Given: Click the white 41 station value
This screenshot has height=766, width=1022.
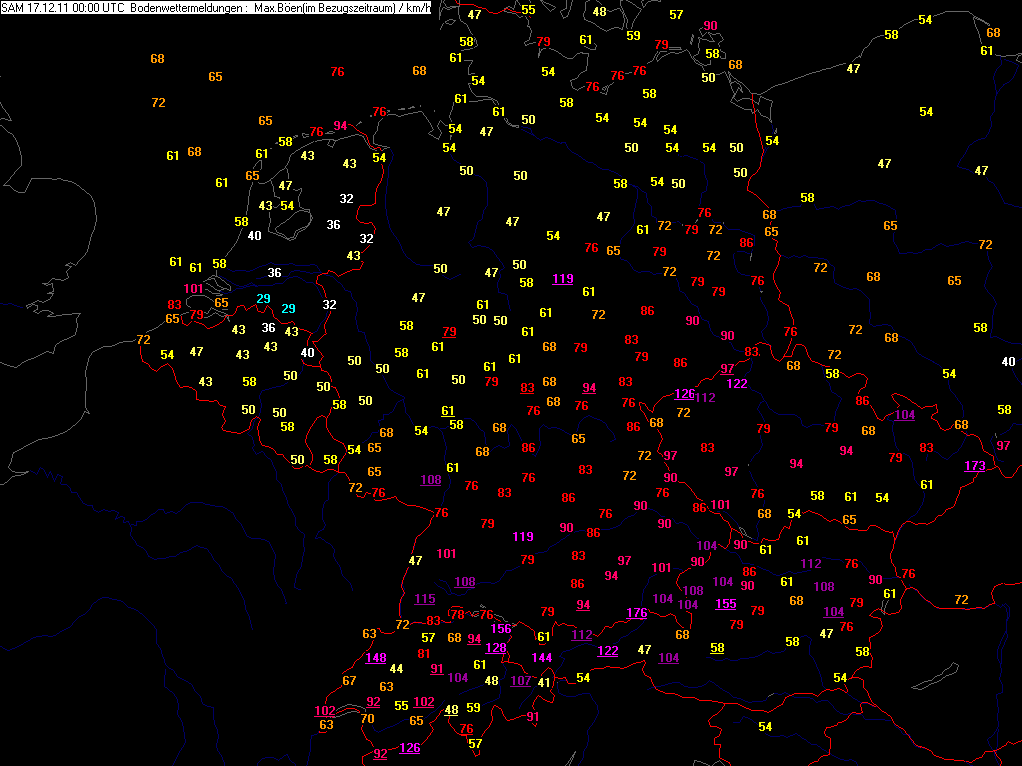Looking at the screenshot, I should [544, 683].
